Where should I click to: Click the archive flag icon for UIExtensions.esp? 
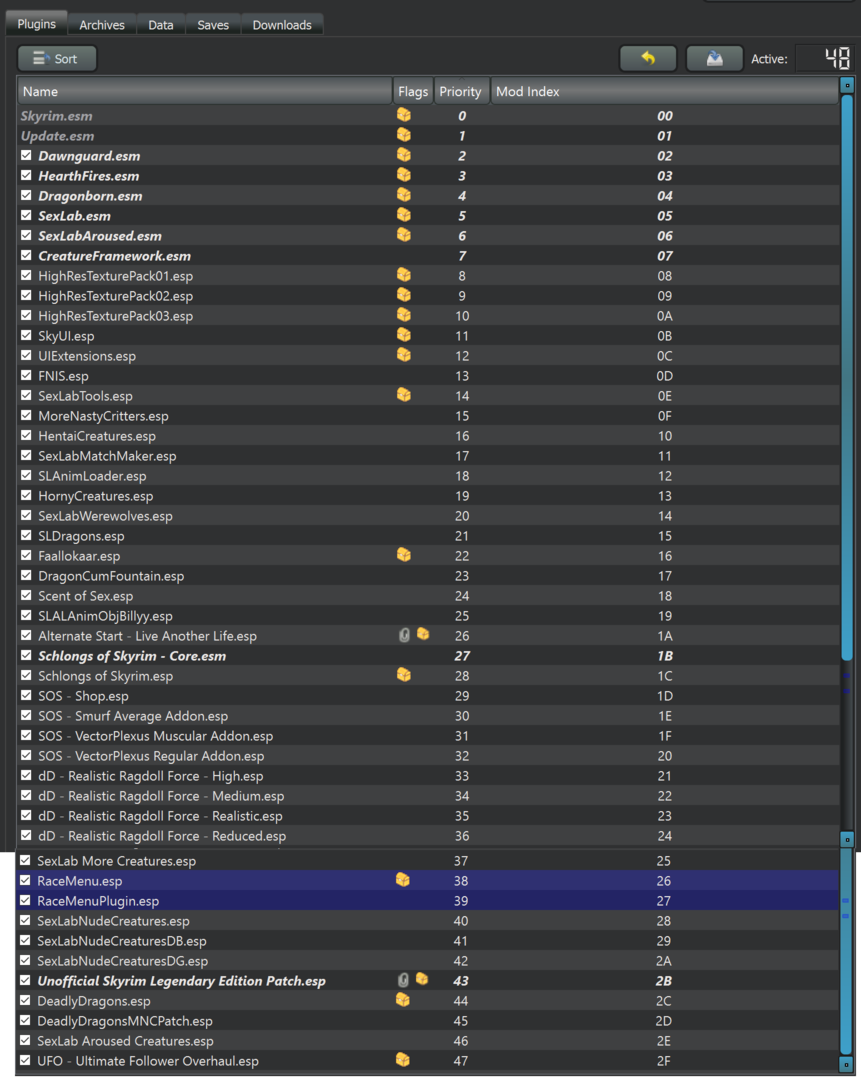coord(404,355)
